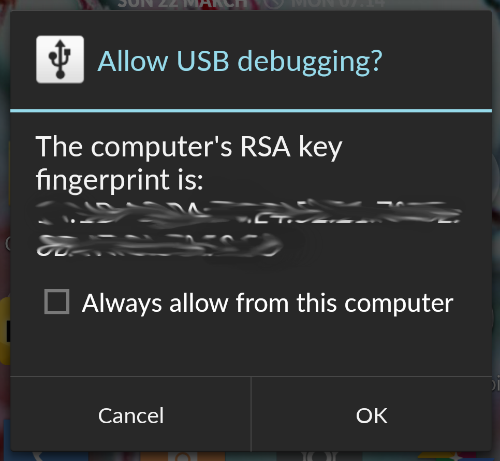Tick the Always allow checkbox
The height and width of the screenshot is (461, 500).
57,302
